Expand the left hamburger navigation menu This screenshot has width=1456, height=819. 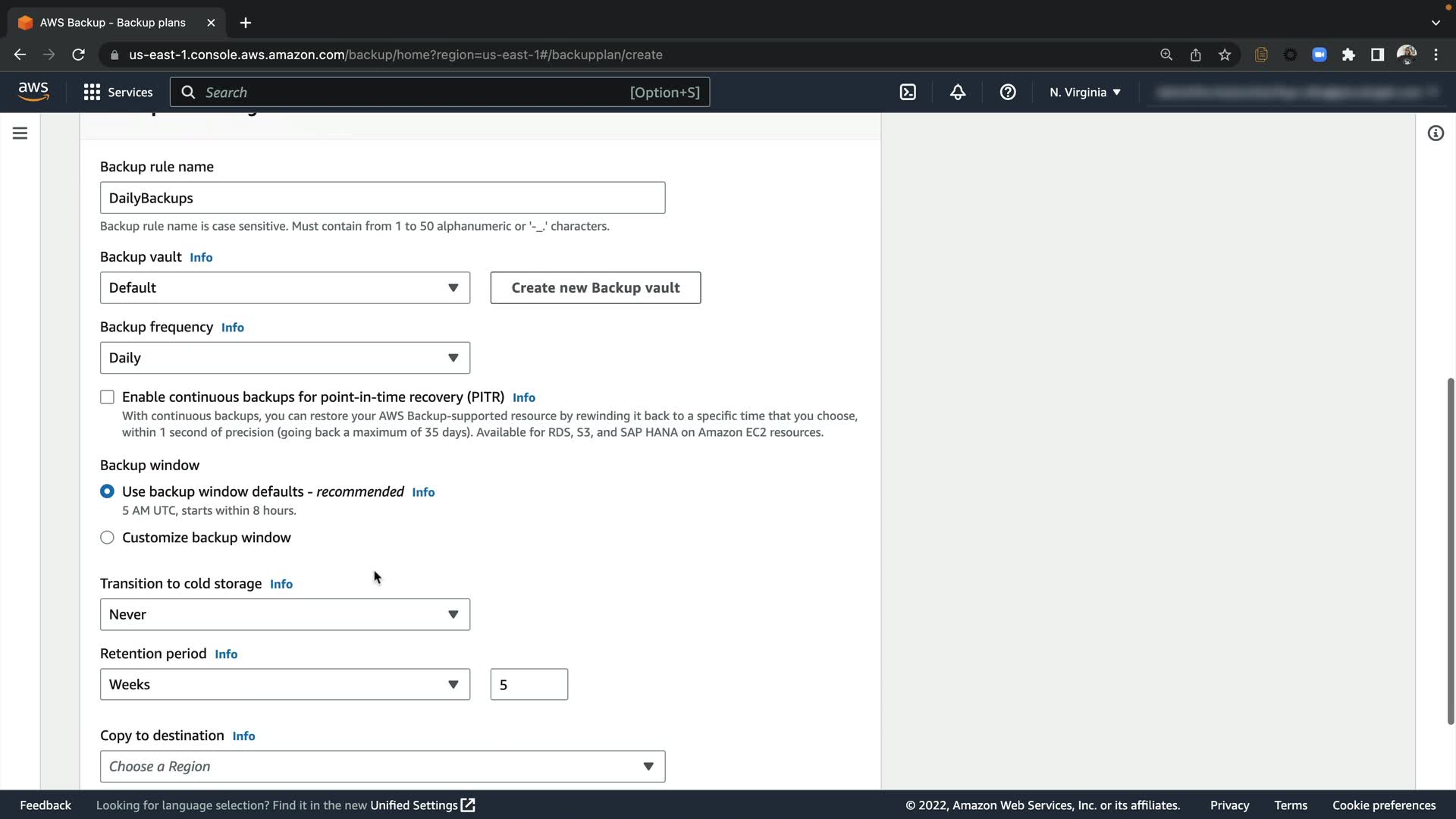(20, 133)
